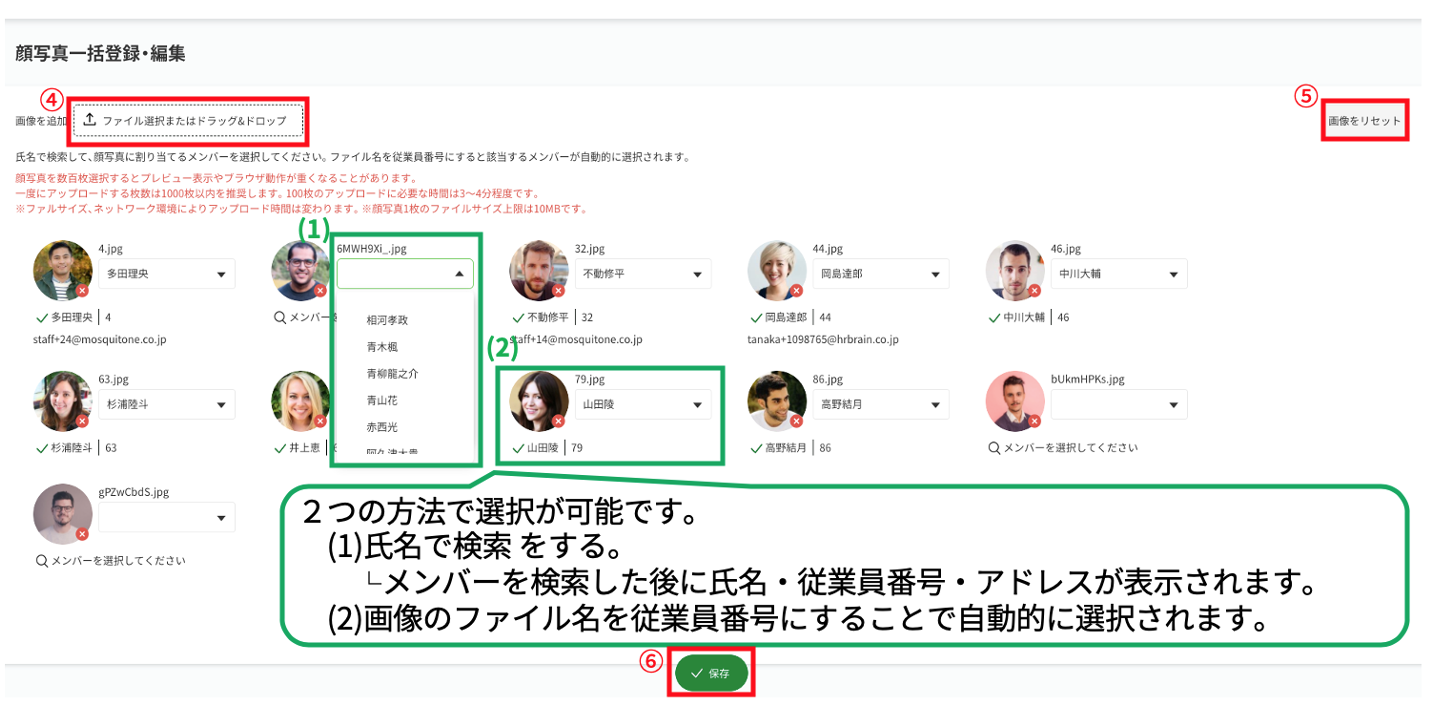Open the member dropdown showing 多田理央
Viewport: 1432px width, 720px height.
pyautogui.click(x=166, y=274)
